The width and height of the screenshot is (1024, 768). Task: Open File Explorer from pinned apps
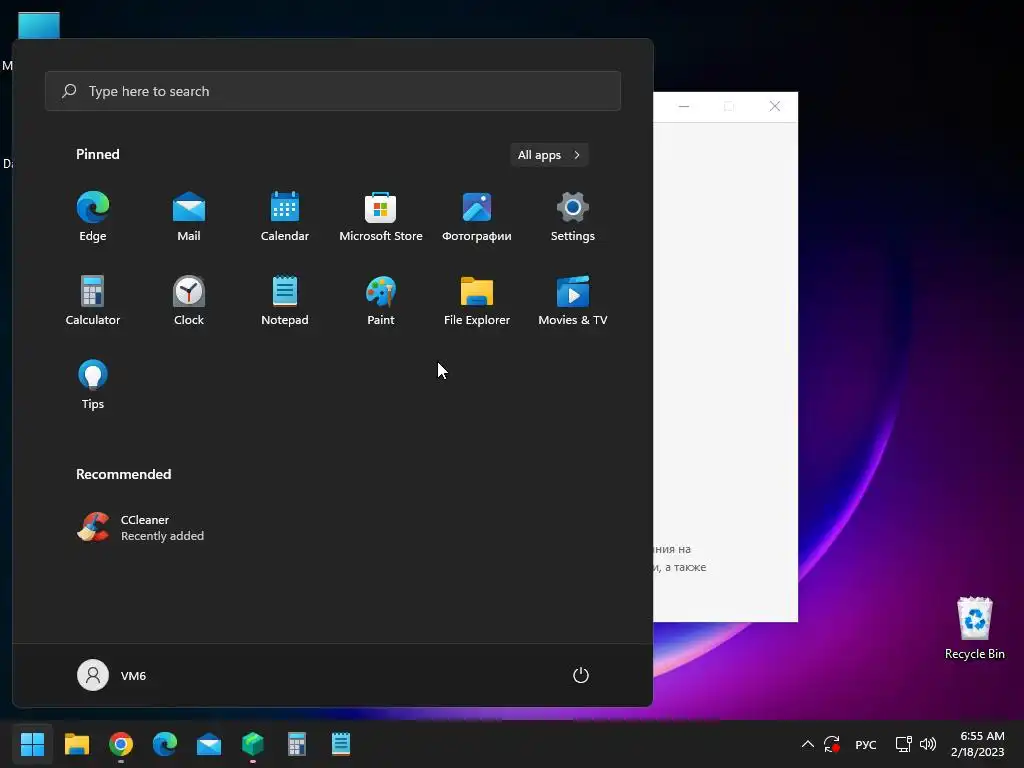477,301
